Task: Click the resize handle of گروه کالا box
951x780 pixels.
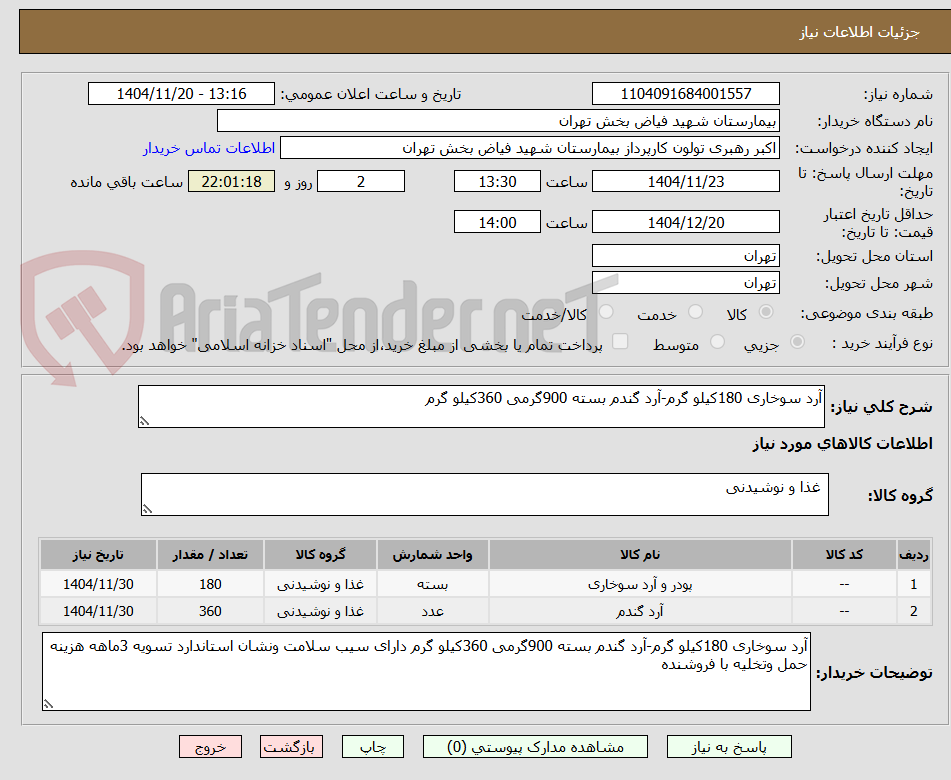Action: 147,509
